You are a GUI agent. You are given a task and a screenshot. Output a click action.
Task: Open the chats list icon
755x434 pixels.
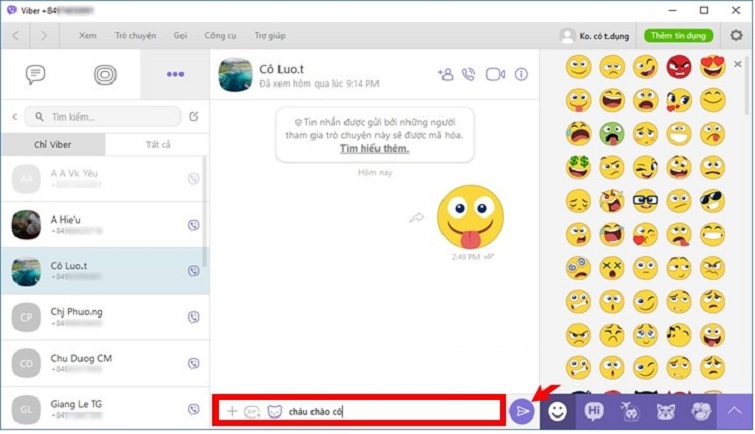click(36, 74)
